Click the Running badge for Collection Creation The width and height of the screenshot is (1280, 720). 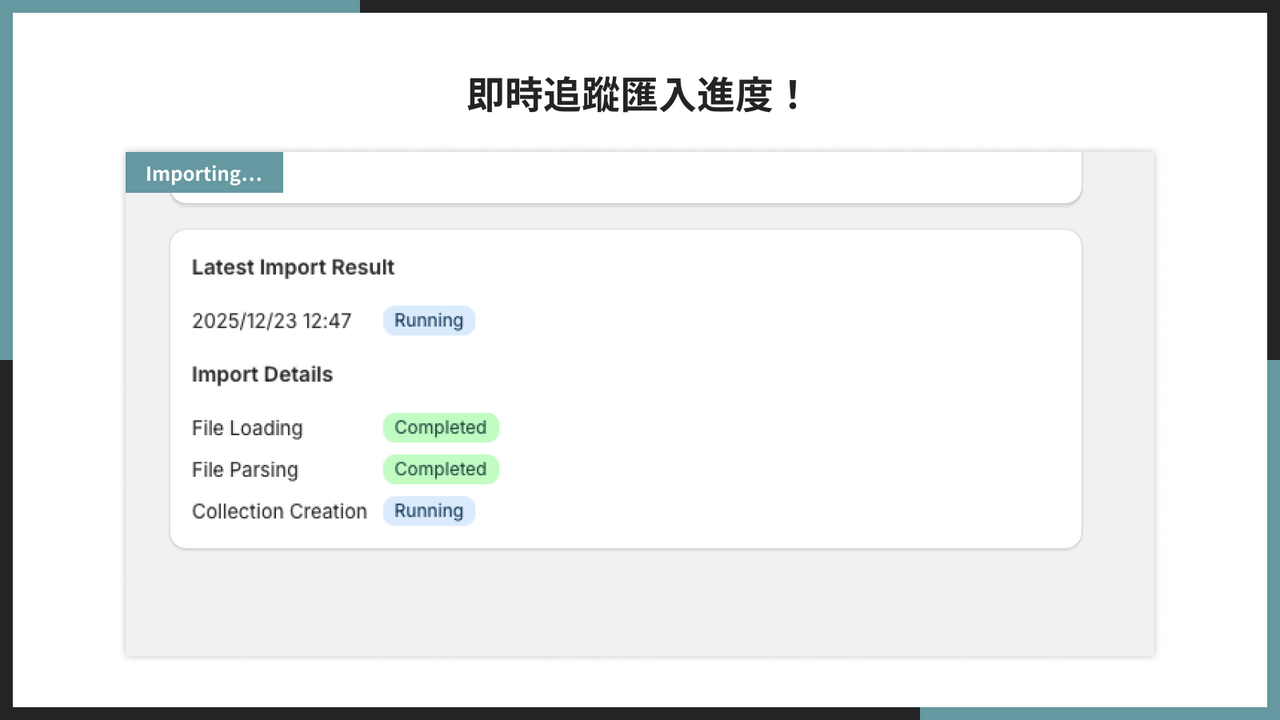pyautogui.click(x=429, y=511)
